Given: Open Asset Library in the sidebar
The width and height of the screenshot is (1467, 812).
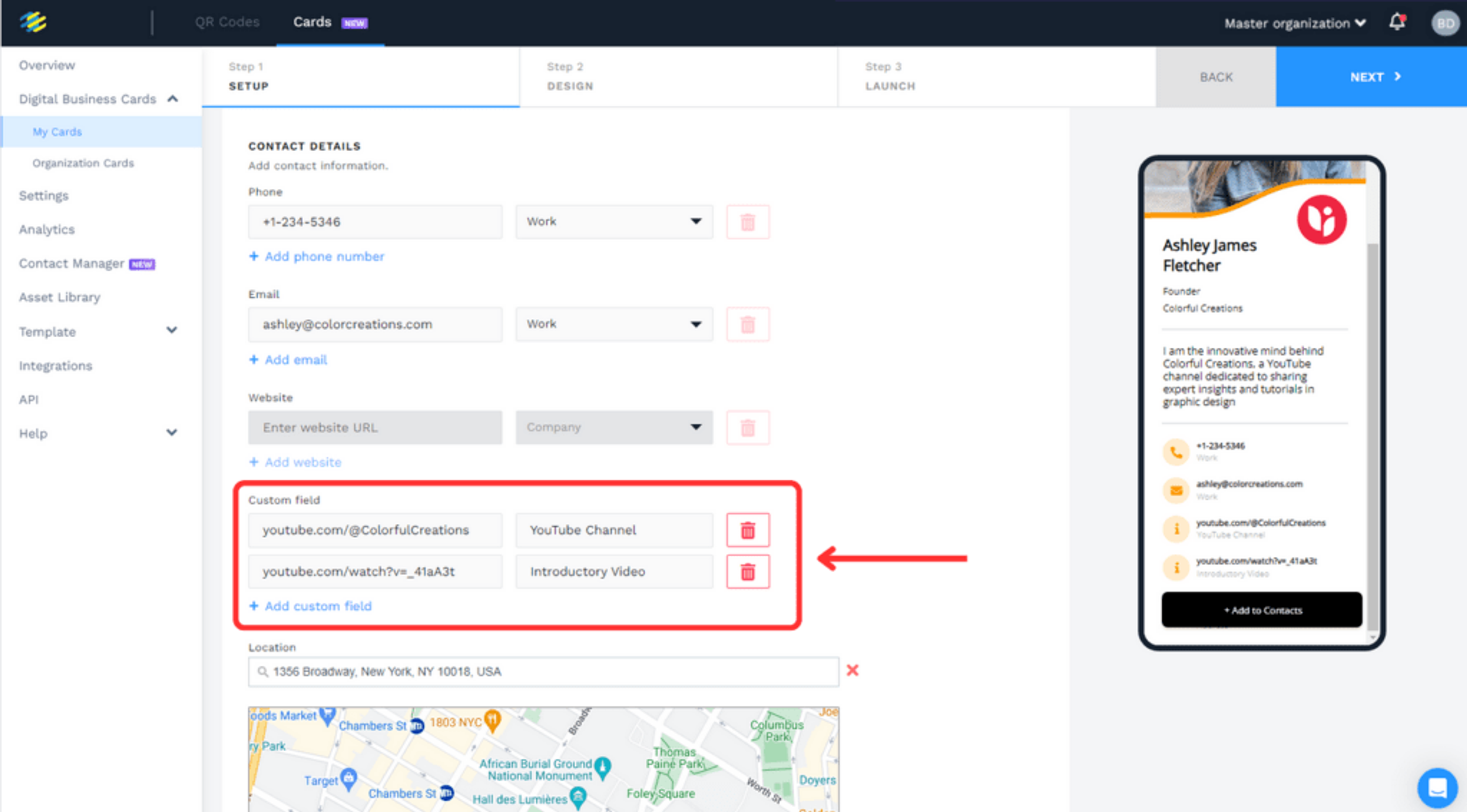Looking at the screenshot, I should click(60, 297).
